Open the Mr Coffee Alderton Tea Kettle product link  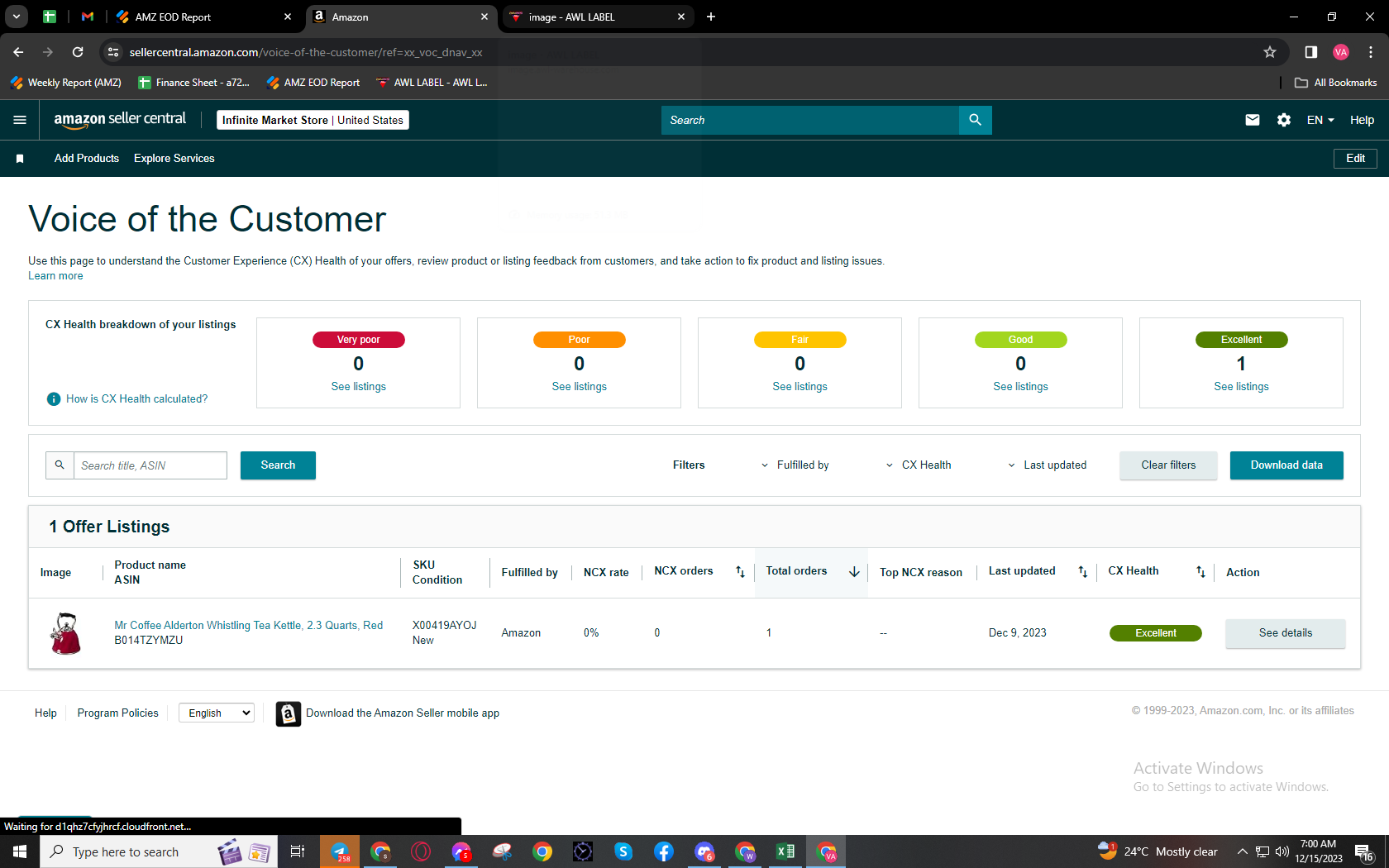(x=249, y=626)
